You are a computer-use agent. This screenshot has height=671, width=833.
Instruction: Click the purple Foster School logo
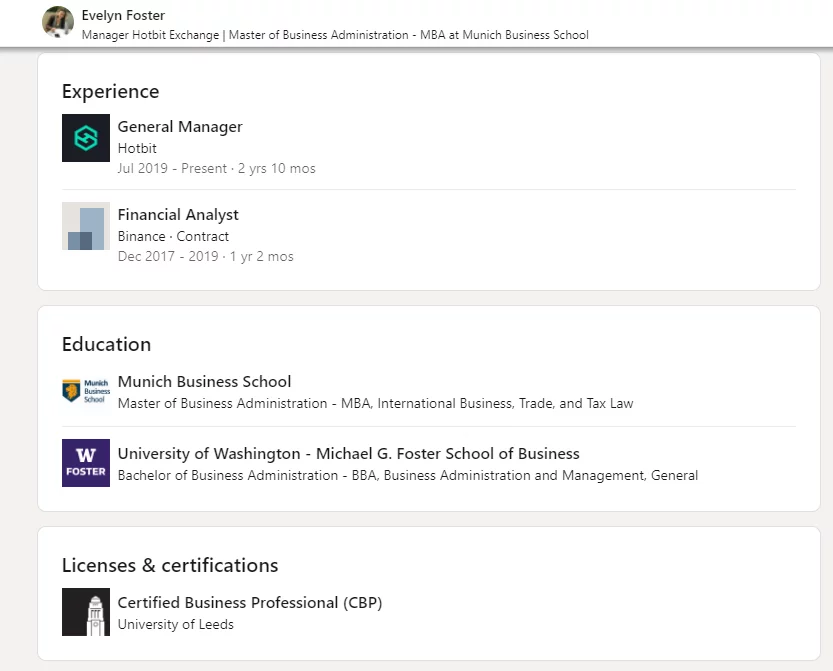86,463
